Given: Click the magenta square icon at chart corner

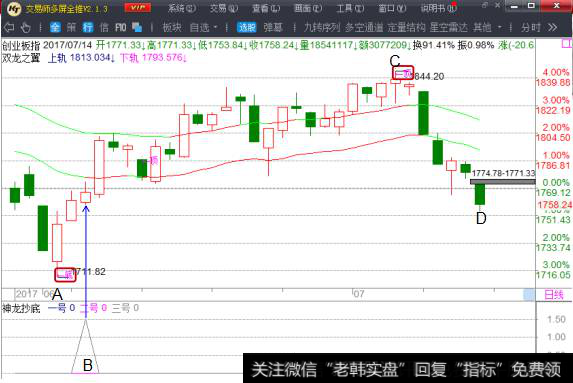Looking at the screenshot, I should (x=566, y=44).
